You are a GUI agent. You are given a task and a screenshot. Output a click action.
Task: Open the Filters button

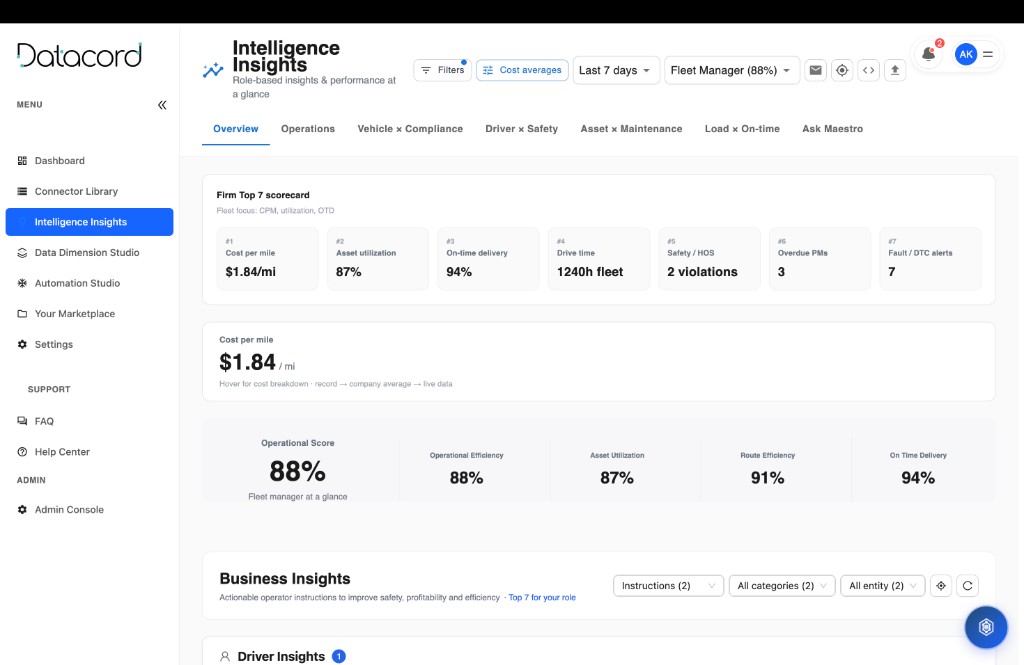point(443,70)
